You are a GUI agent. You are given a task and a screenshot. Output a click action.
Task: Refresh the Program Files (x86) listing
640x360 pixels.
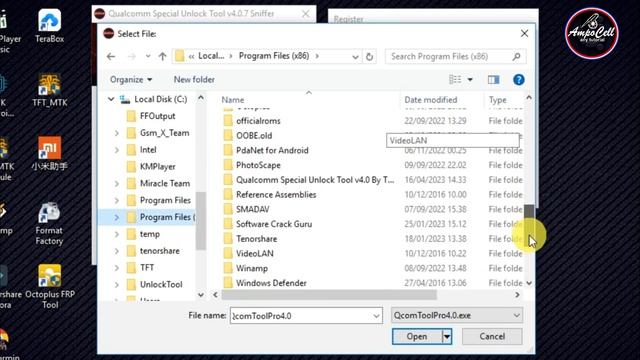point(369,57)
